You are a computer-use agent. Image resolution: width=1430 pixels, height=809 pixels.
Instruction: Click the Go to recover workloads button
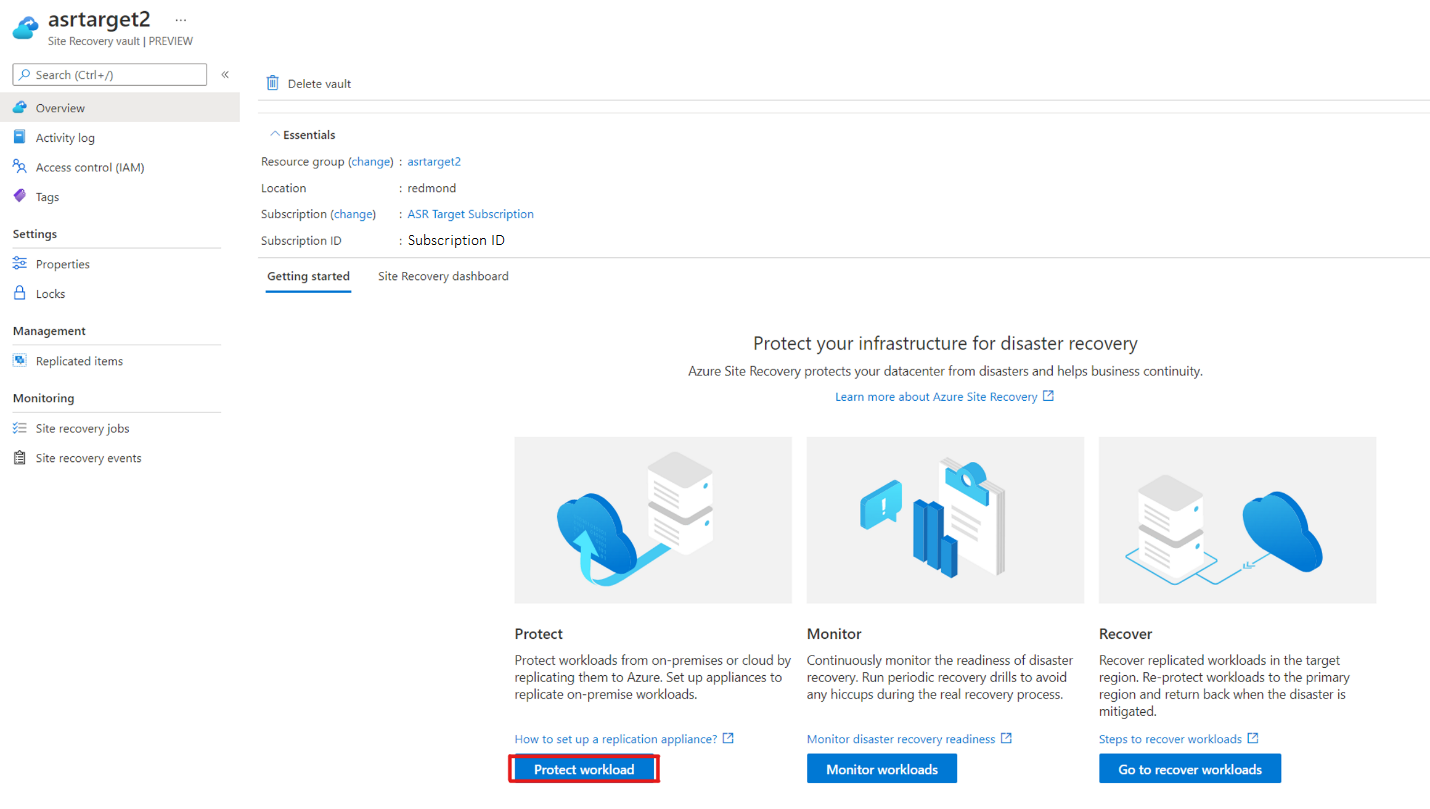(x=1190, y=769)
